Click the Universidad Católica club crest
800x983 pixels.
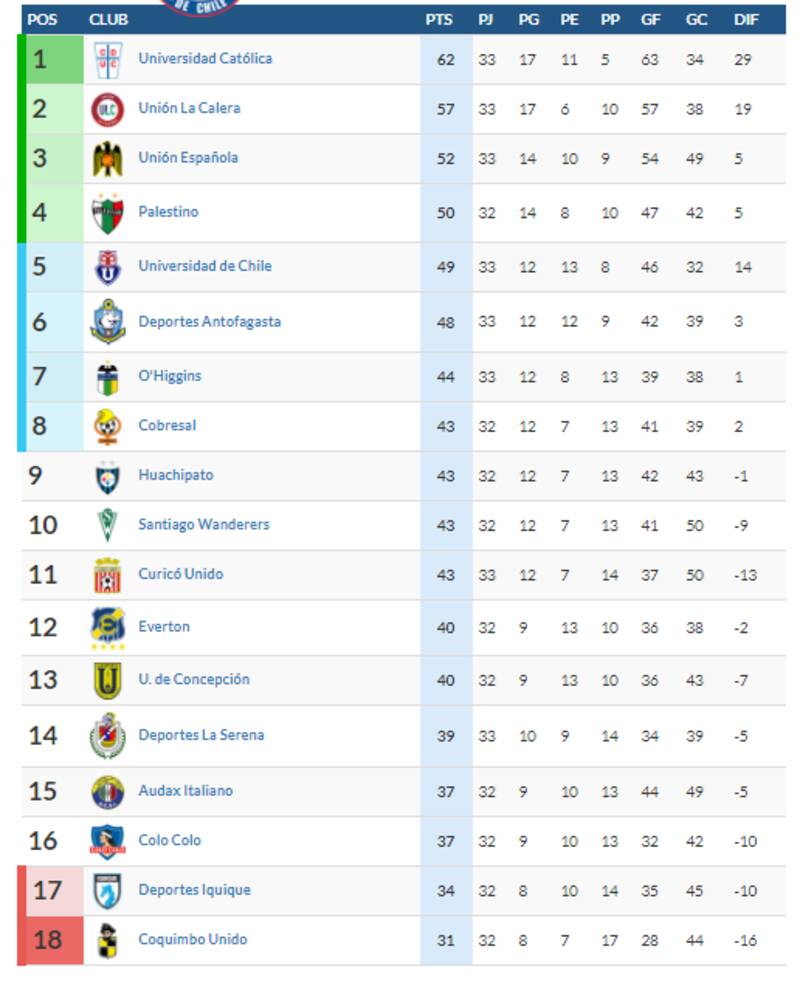point(108,60)
